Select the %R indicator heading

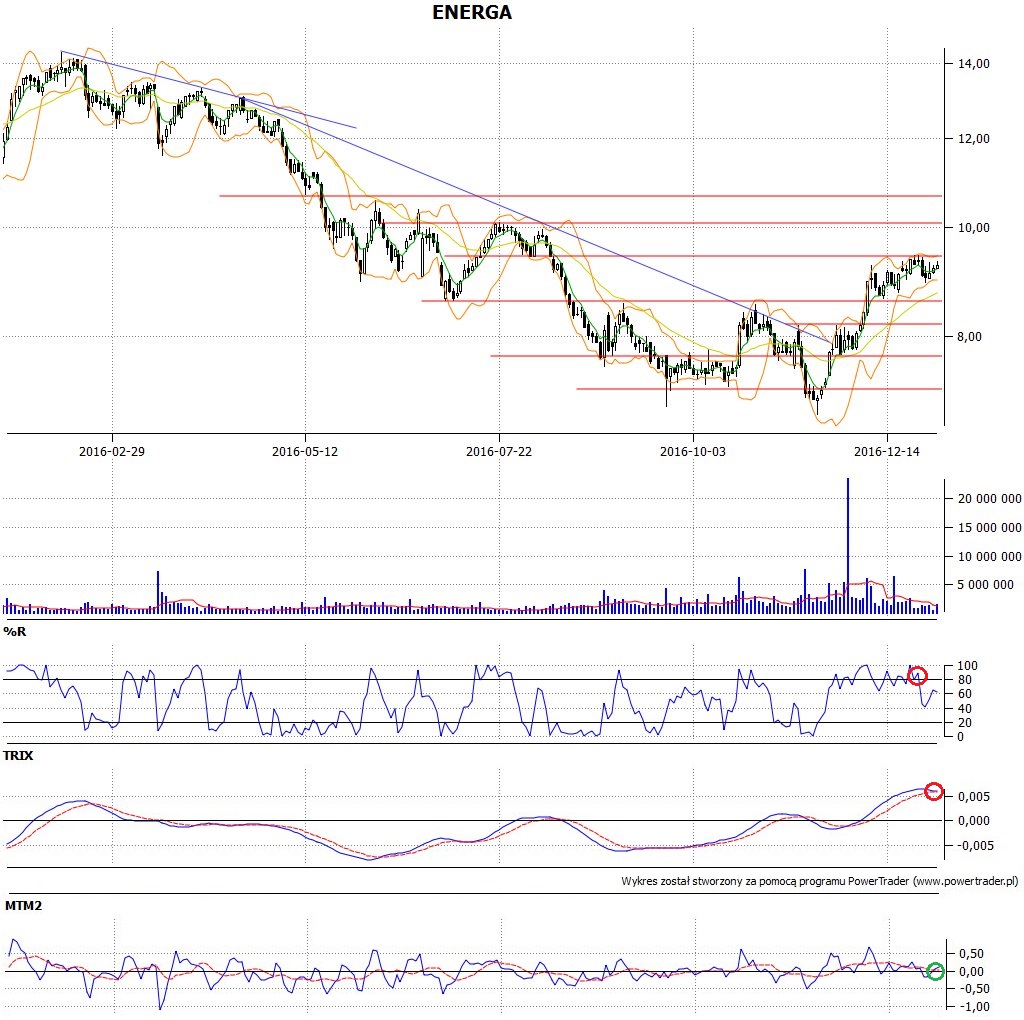coord(15,631)
